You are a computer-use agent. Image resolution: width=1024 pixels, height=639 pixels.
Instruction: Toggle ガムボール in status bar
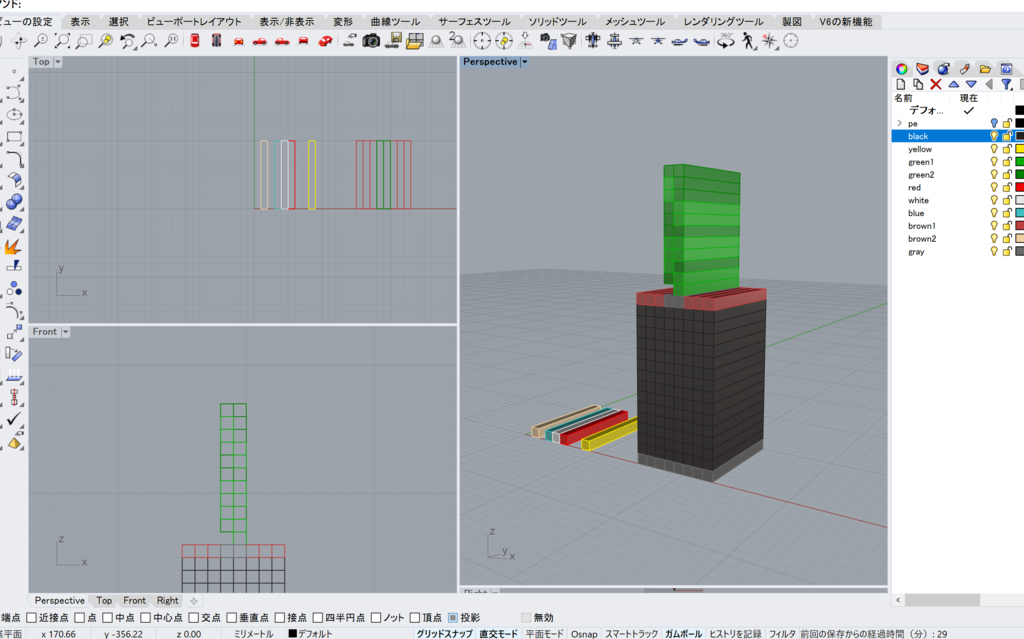click(683, 634)
